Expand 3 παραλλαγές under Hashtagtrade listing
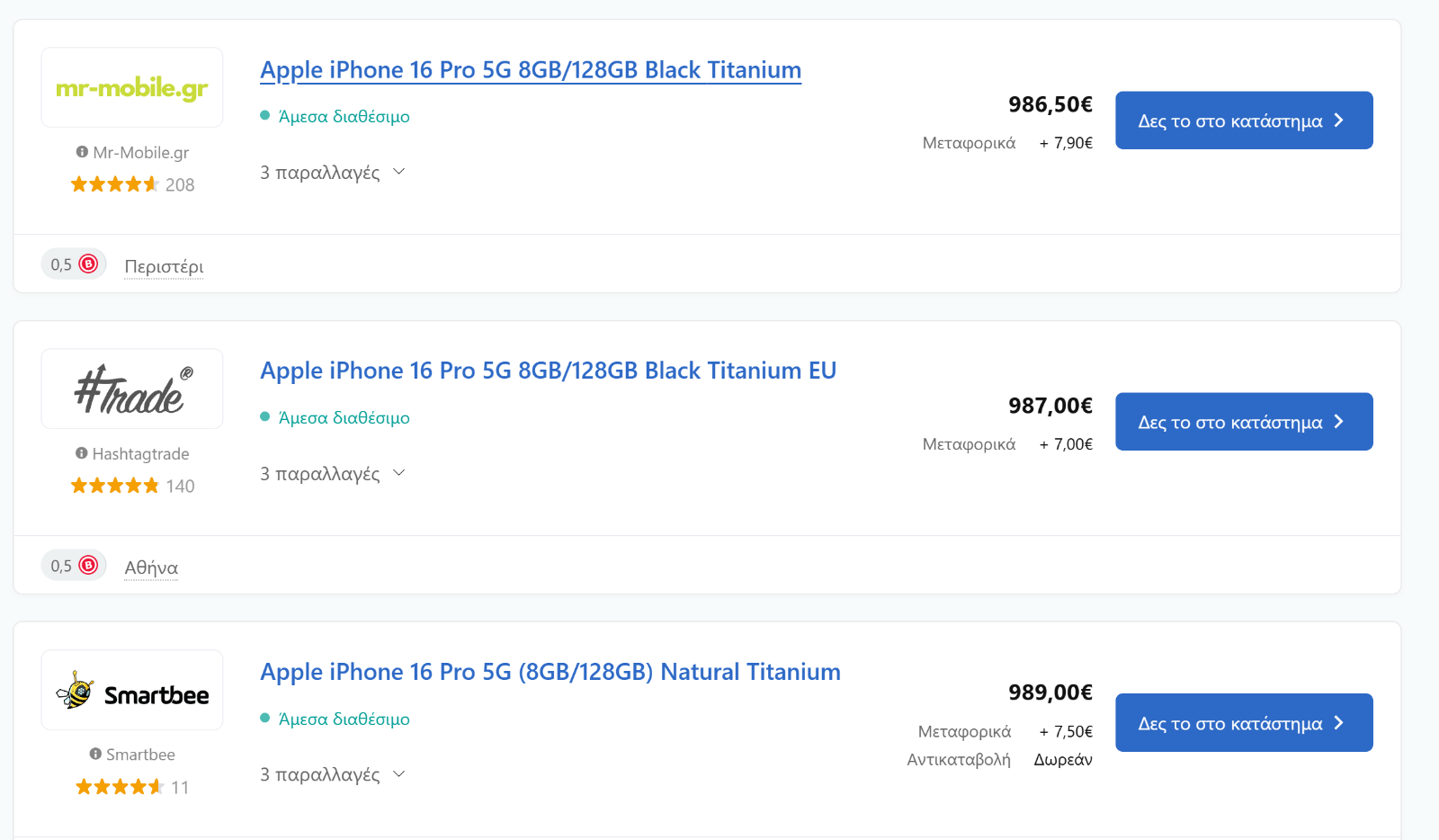 coord(333,473)
